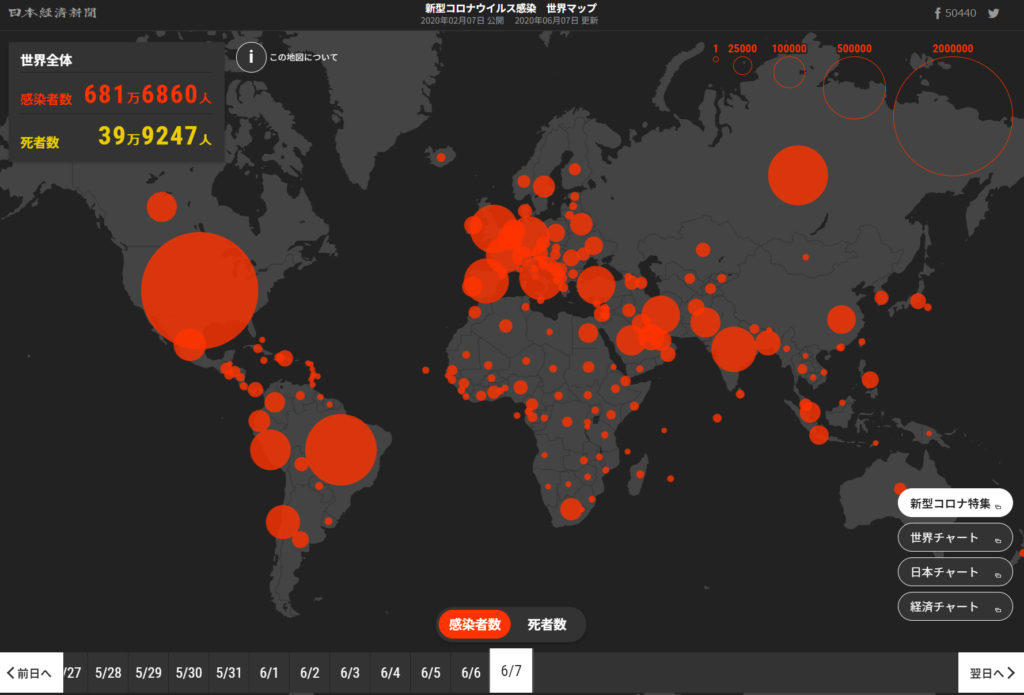
Task: Click the Twitter bird icon
Action: click(993, 13)
